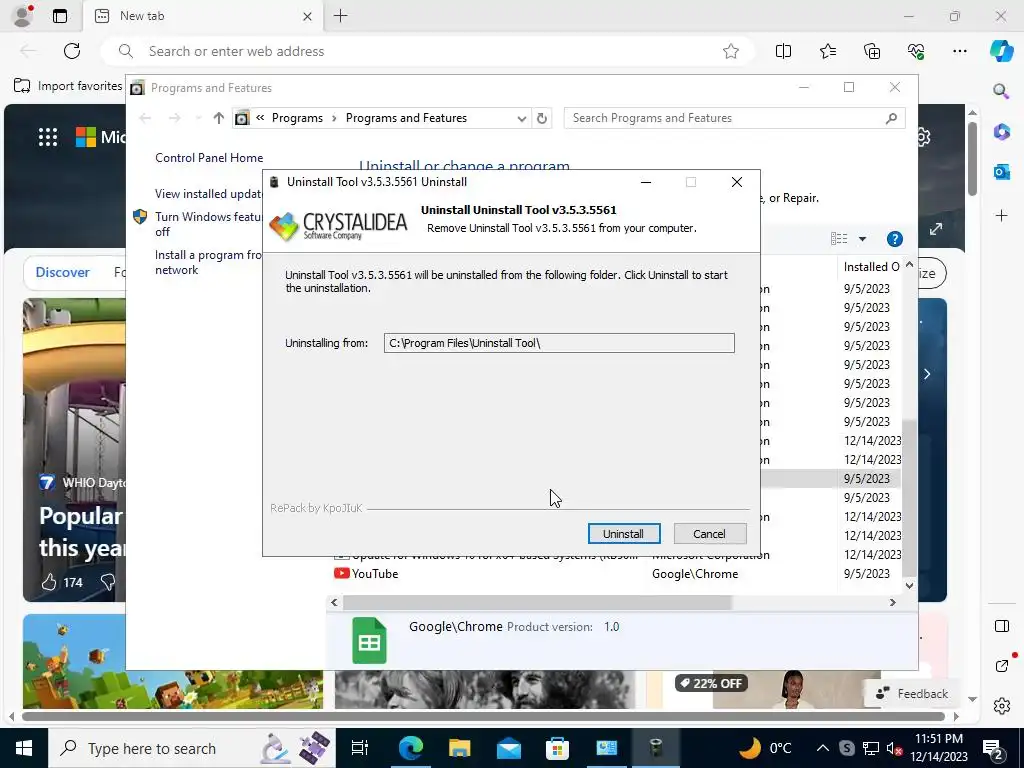Like the WHIO story with thumbs up
Image resolution: width=1024 pixels, height=768 pixels.
pos(49,582)
